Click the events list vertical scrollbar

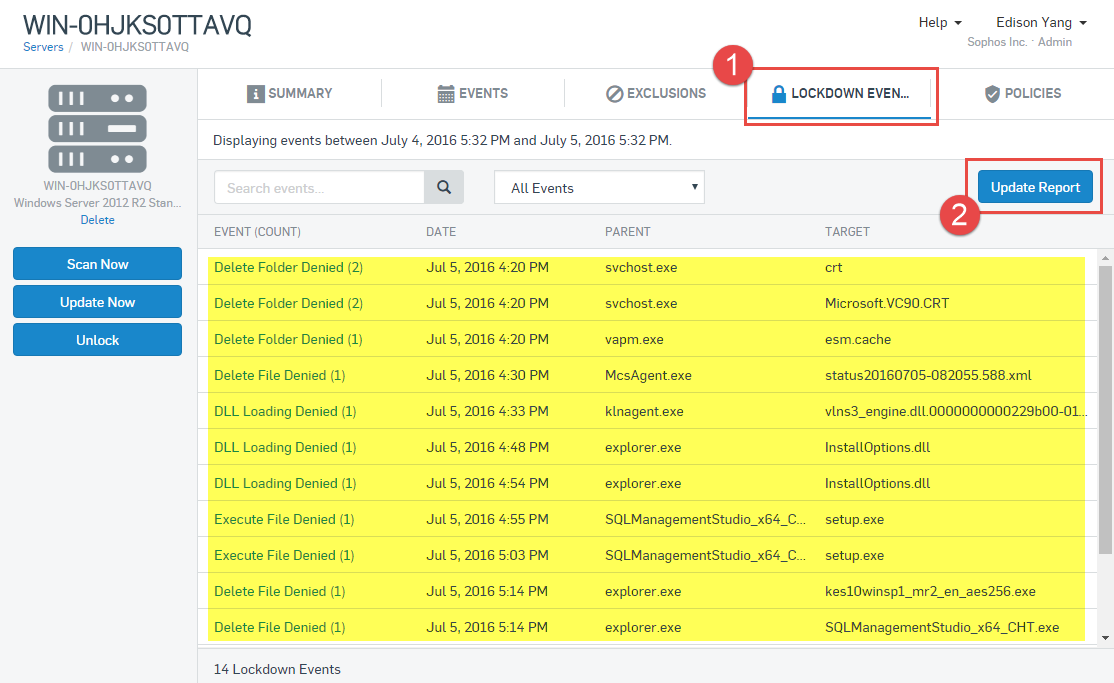(1105, 410)
